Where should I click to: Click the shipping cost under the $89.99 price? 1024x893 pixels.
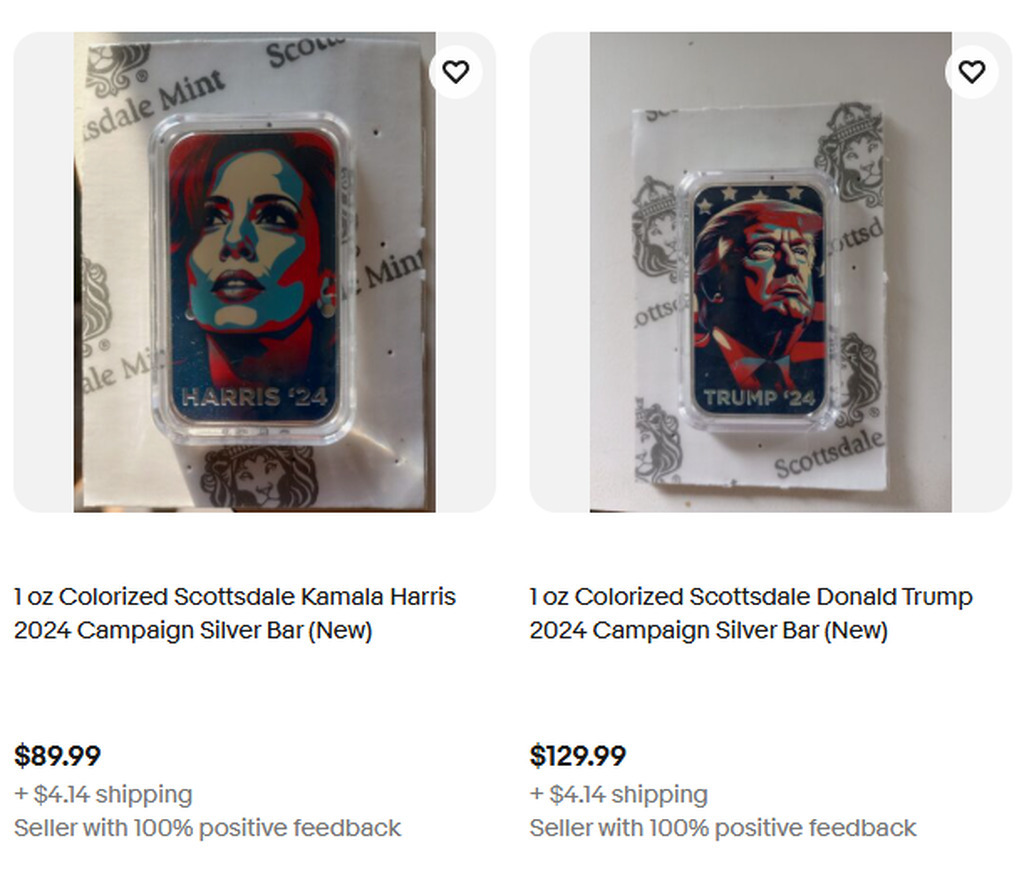(103, 795)
